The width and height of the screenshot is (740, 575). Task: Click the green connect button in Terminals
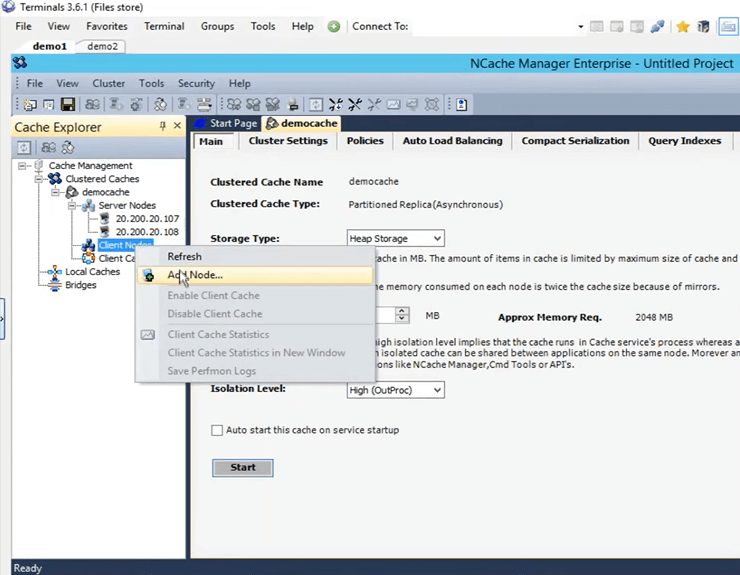point(334,26)
